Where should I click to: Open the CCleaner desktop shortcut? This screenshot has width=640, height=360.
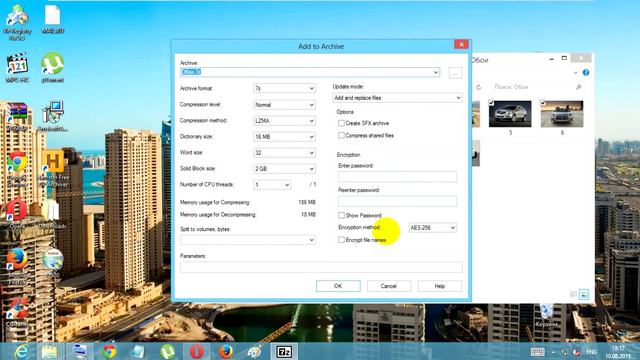pyautogui.click(x=17, y=312)
